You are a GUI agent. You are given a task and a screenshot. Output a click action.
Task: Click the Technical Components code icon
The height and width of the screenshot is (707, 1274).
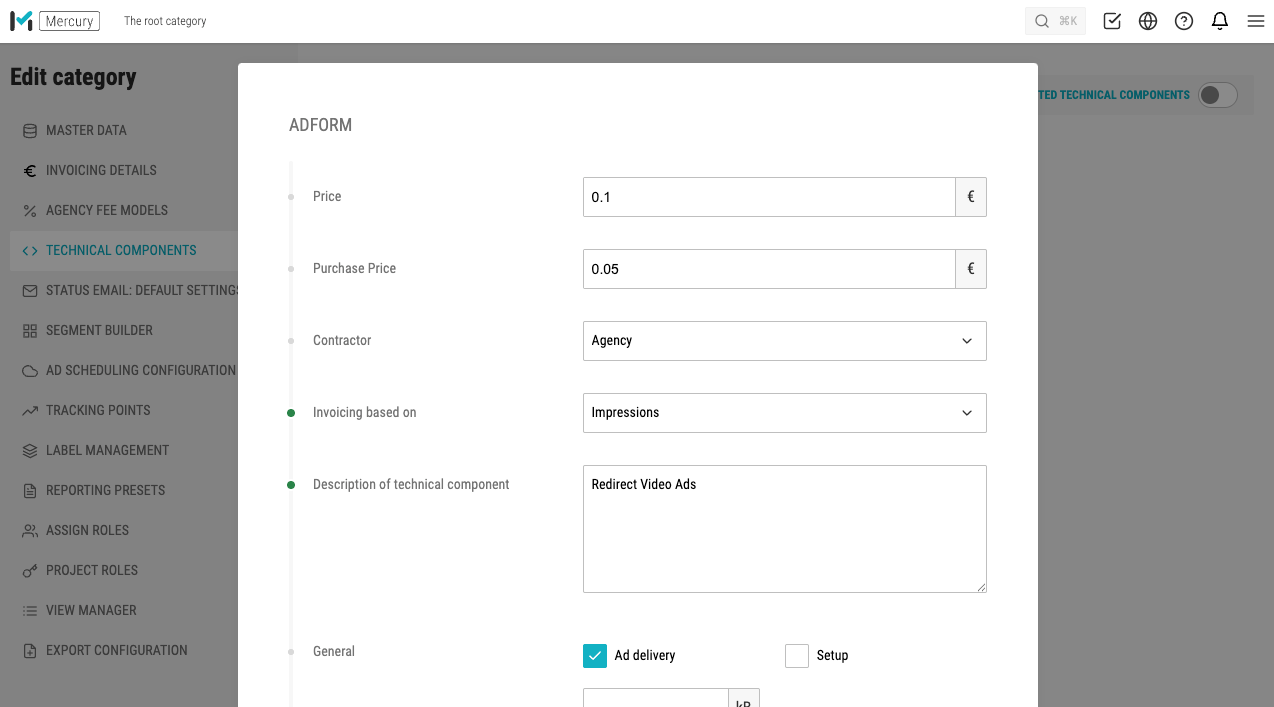30,250
